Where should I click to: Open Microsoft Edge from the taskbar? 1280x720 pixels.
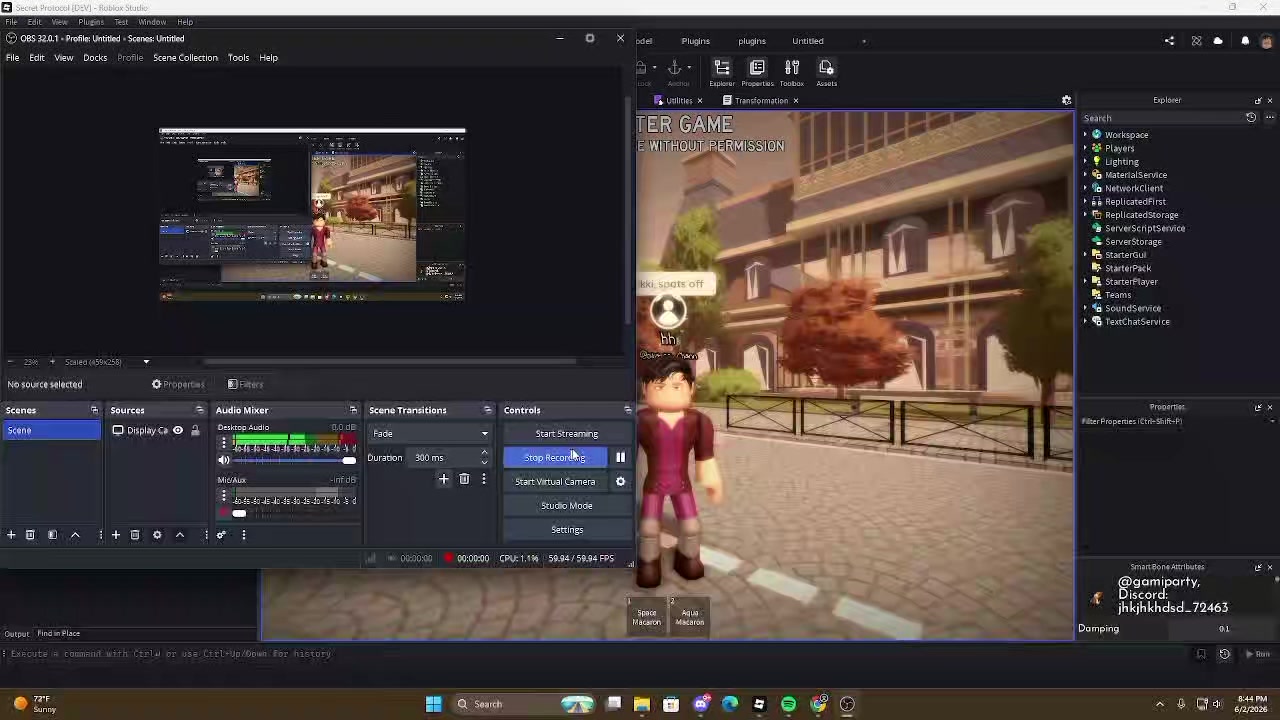[x=730, y=704]
